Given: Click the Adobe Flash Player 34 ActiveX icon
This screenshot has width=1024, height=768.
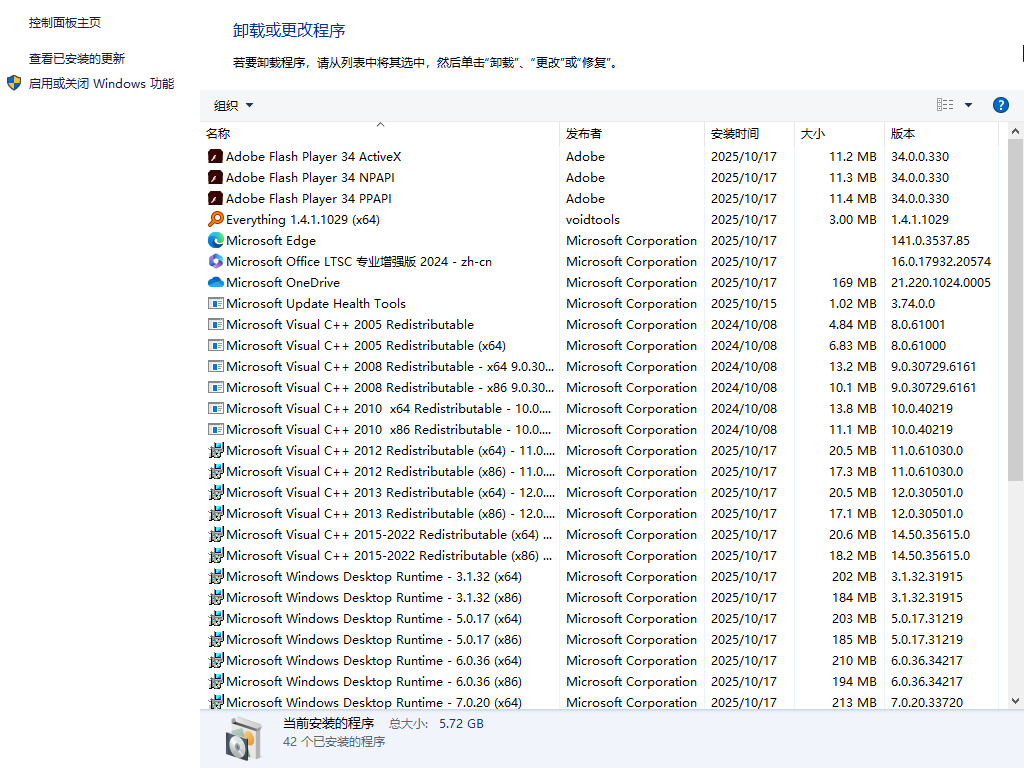Looking at the screenshot, I should (215, 156).
